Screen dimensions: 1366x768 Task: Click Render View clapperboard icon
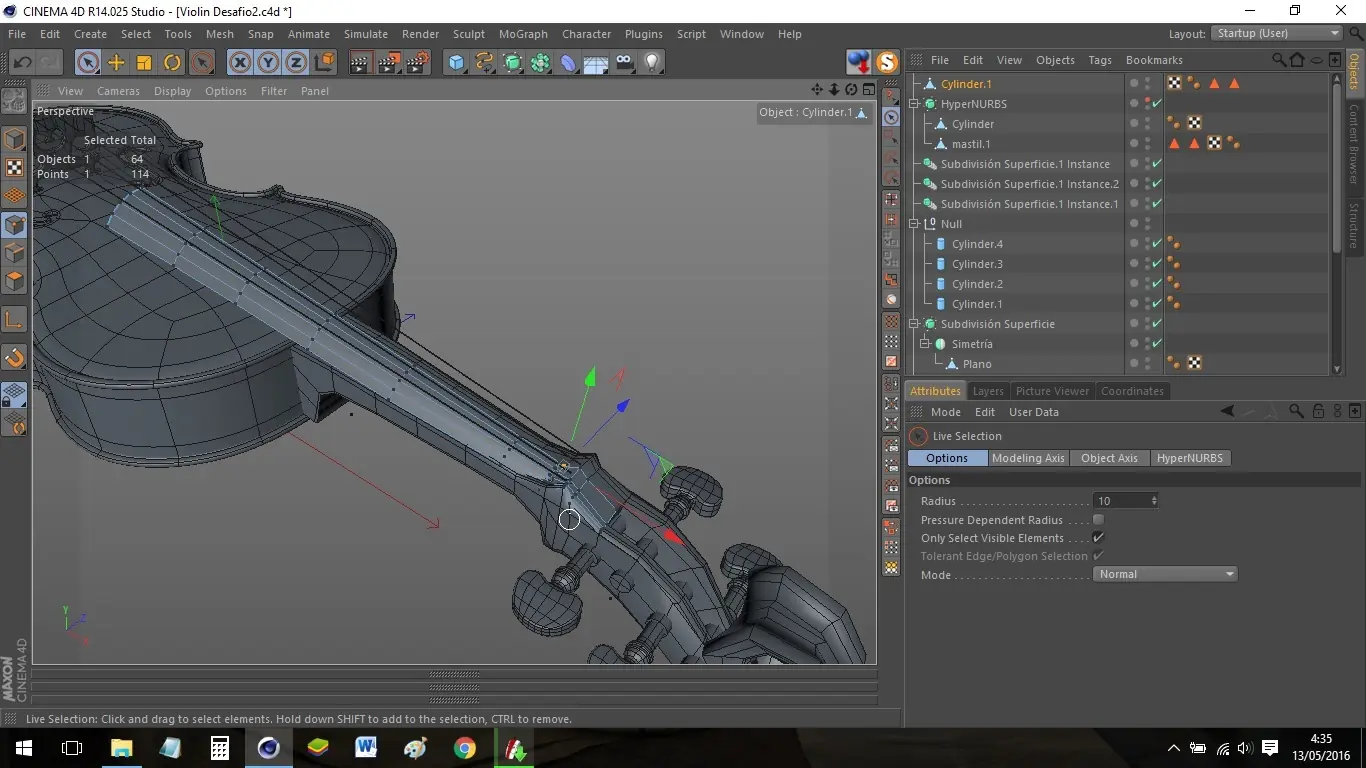tap(361, 62)
